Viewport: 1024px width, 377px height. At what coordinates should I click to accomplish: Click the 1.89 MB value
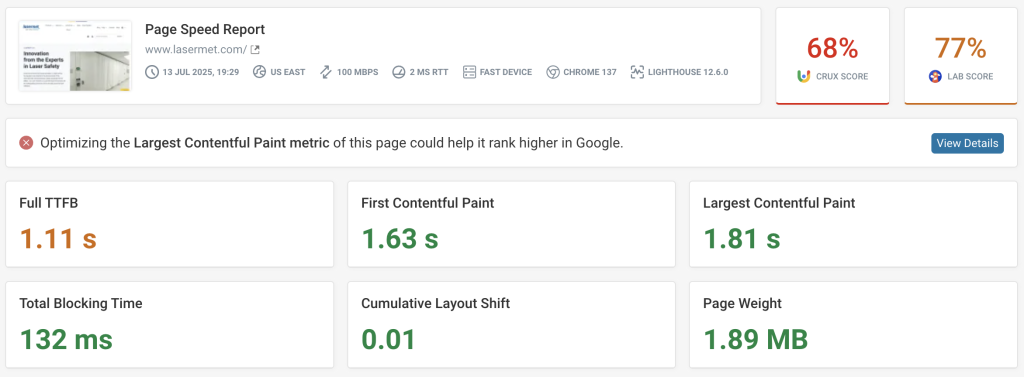pos(756,339)
